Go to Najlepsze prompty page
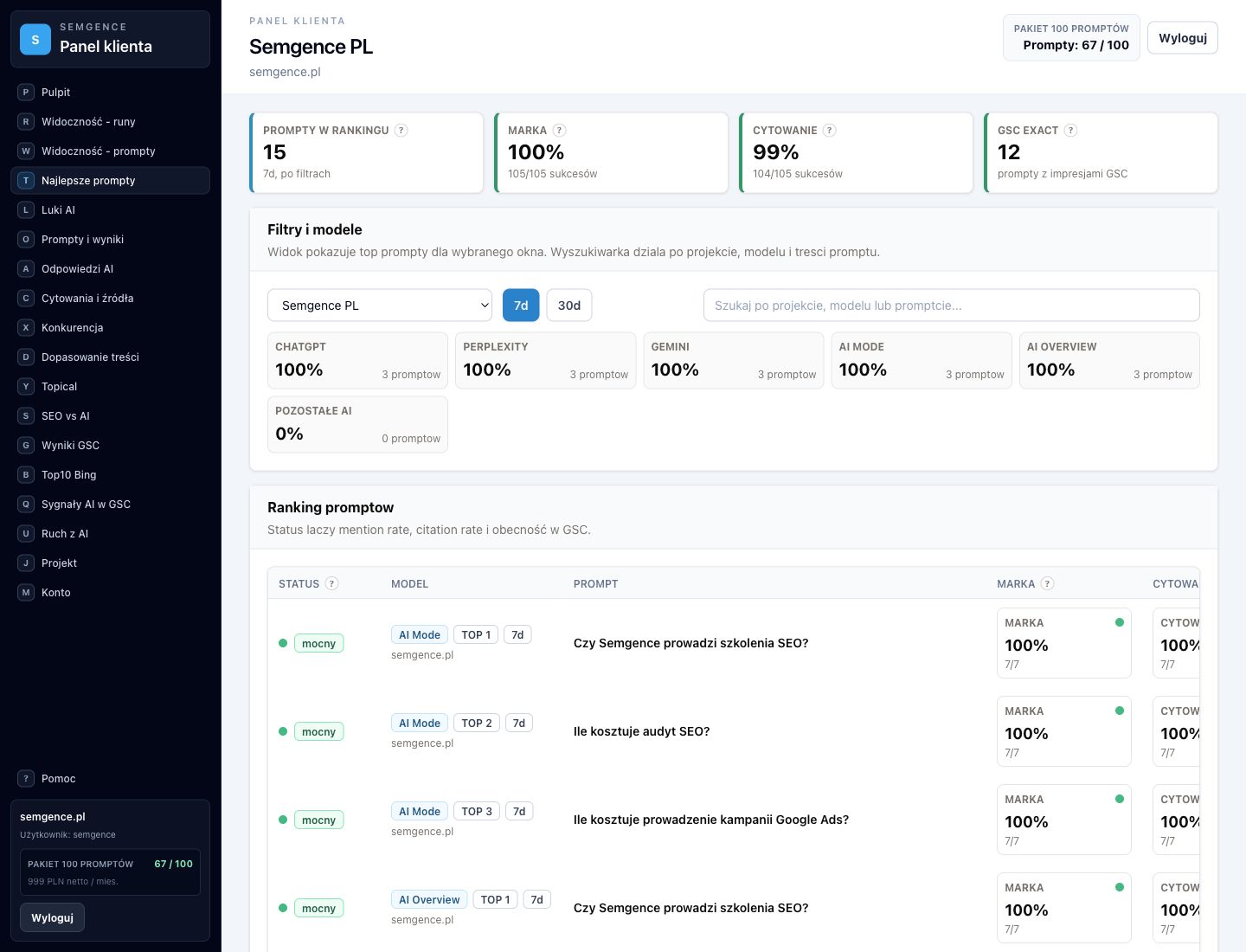 pos(110,180)
